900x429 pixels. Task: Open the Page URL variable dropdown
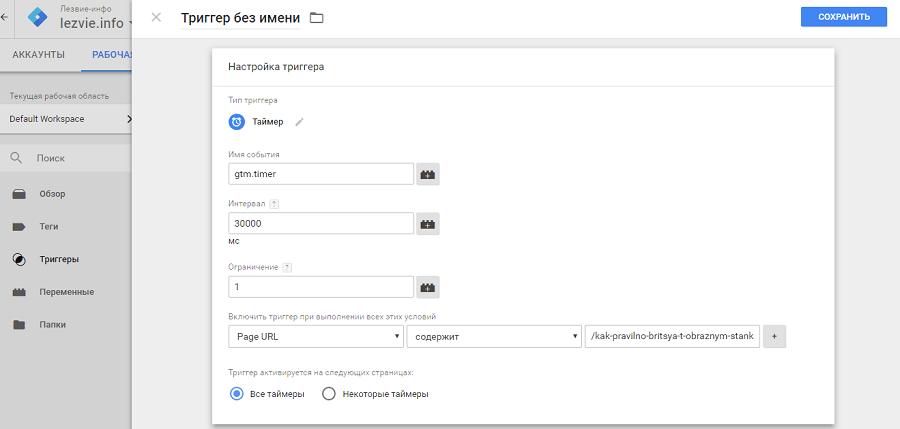[315, 337]
